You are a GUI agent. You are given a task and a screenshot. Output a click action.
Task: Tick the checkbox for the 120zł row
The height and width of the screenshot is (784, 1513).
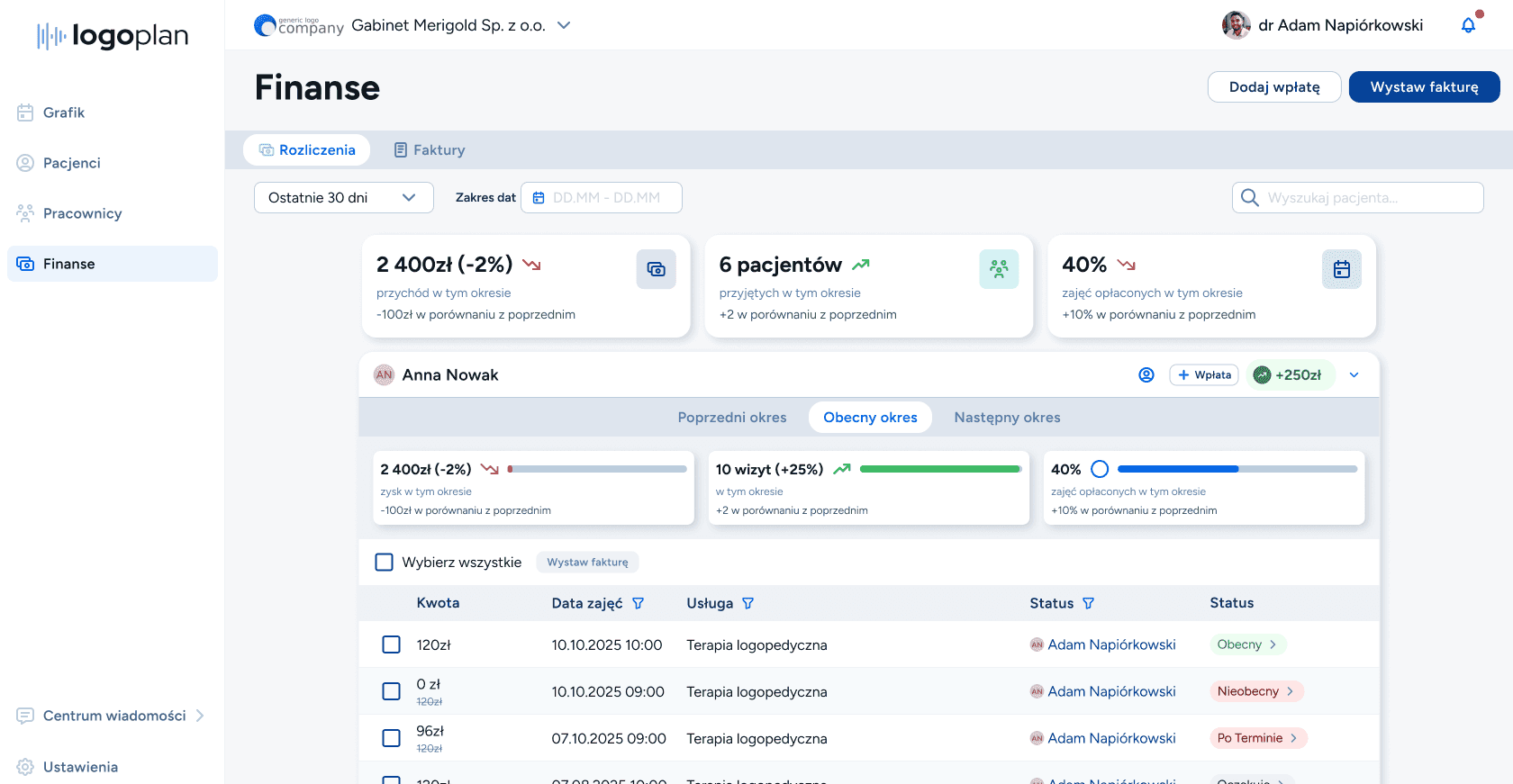click(392, 644)
